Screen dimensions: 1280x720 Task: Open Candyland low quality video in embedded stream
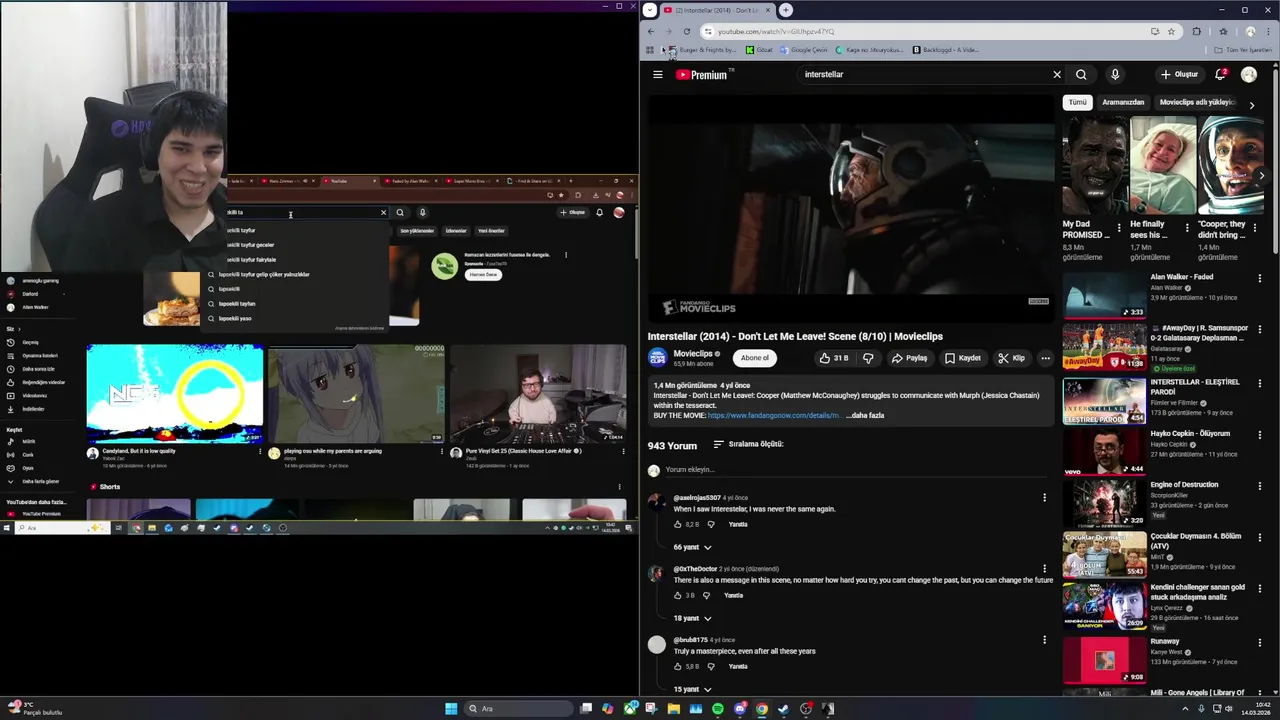[x=175, y=394]
